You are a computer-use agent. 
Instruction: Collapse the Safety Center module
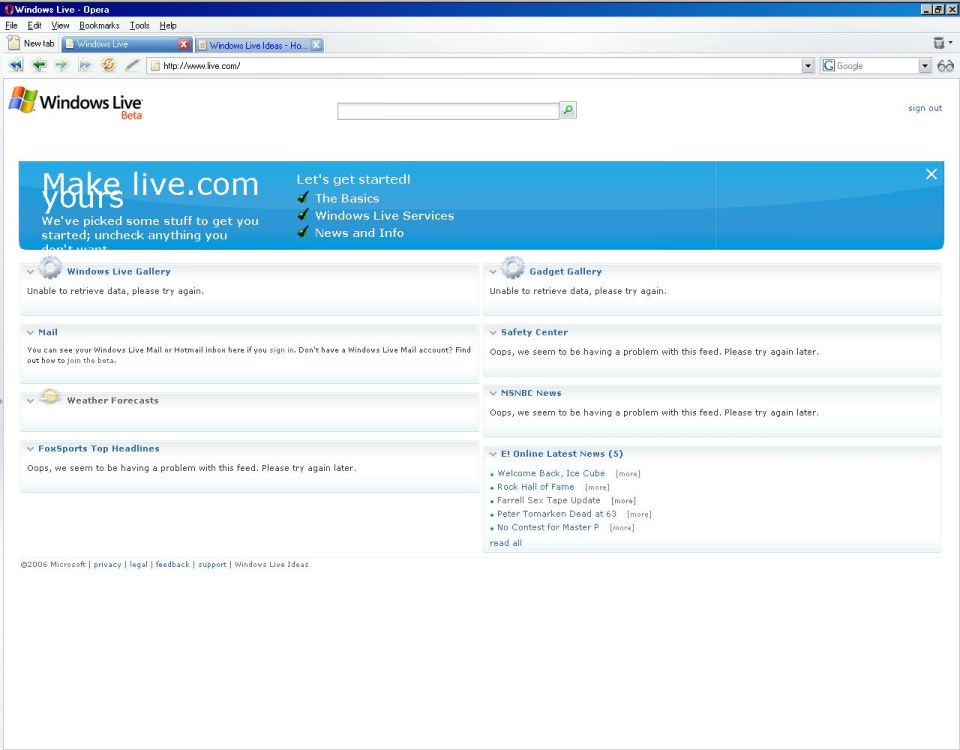pyautogui.click(x=493, y=332)
